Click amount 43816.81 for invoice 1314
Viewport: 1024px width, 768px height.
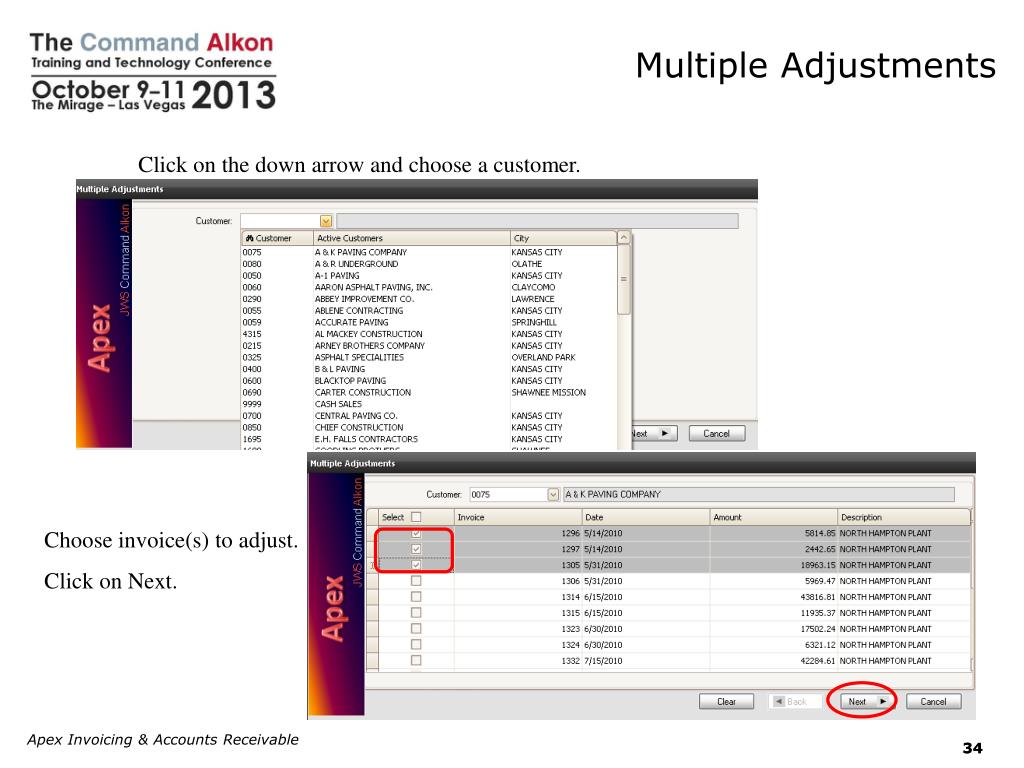[818, 597]
